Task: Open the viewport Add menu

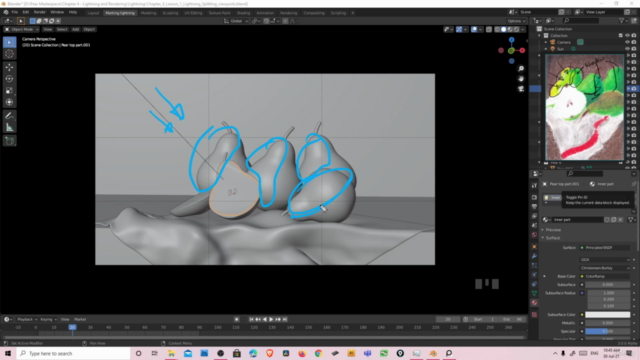Action: pos(76,29)
